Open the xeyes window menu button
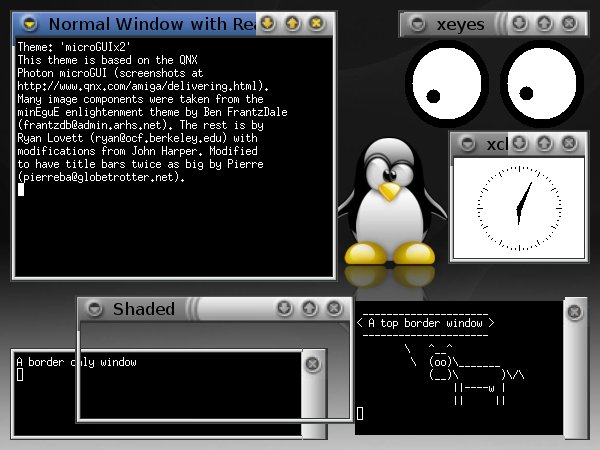The height and width of the screenshot is (450, 600). click(417, 24)
